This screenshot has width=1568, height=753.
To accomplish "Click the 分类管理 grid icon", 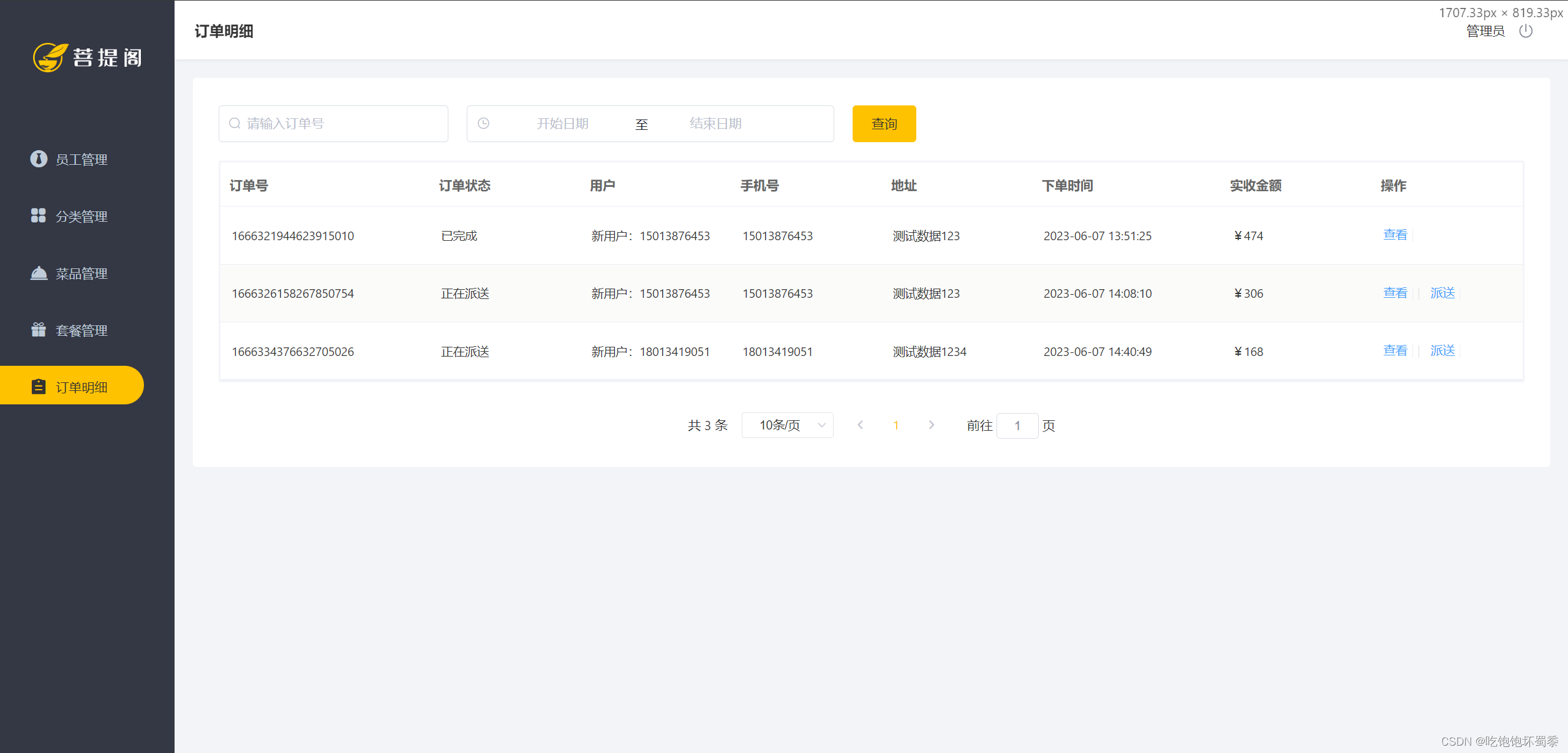I will [x=39, y=216].
